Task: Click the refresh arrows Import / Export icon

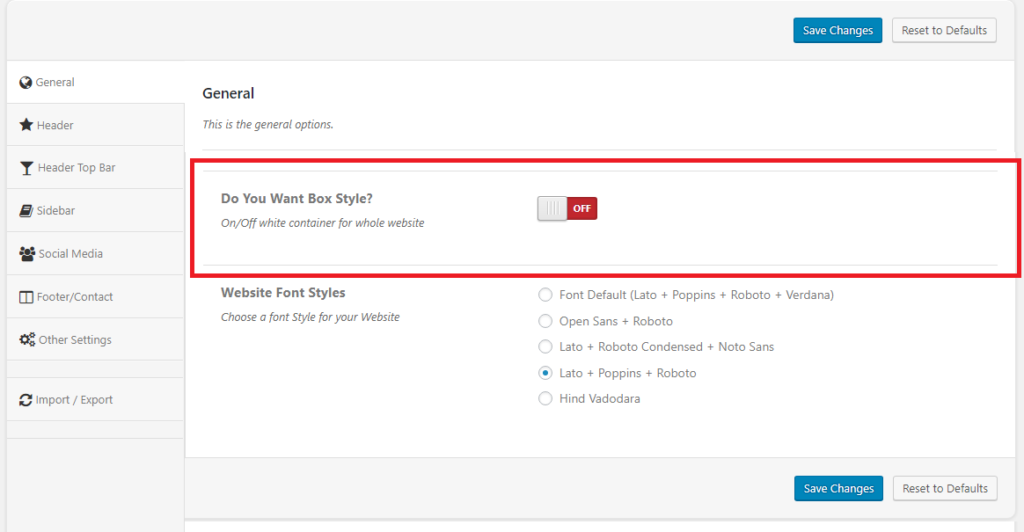Action: (26, 400)
